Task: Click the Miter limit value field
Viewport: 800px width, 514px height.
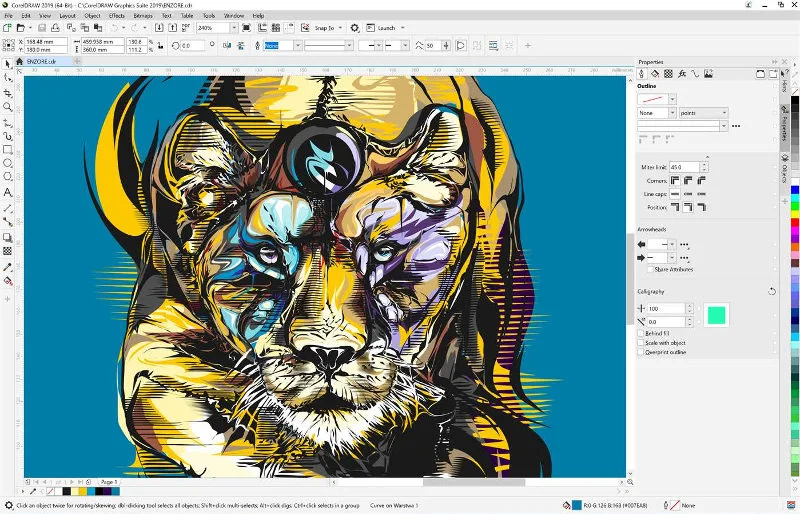Action: [684, 167]
